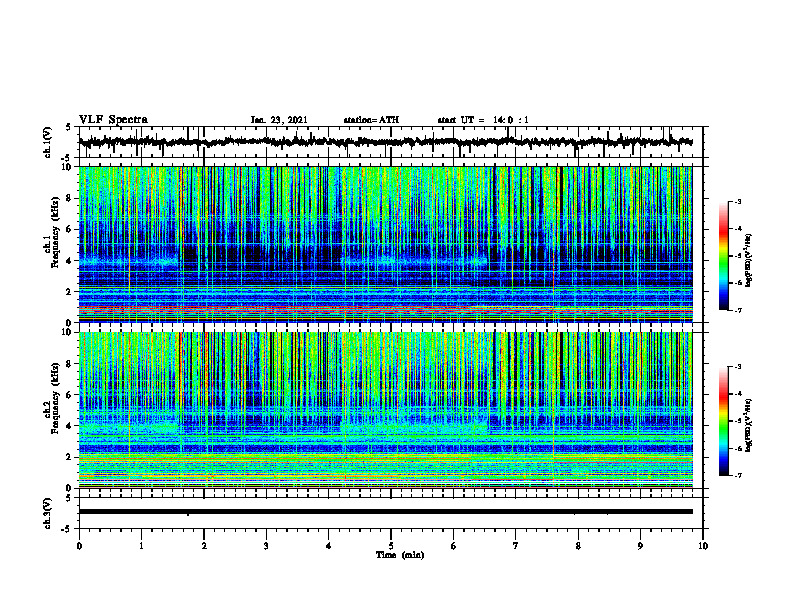
Task: Click time axis tick label "0"
Action: 79,546
